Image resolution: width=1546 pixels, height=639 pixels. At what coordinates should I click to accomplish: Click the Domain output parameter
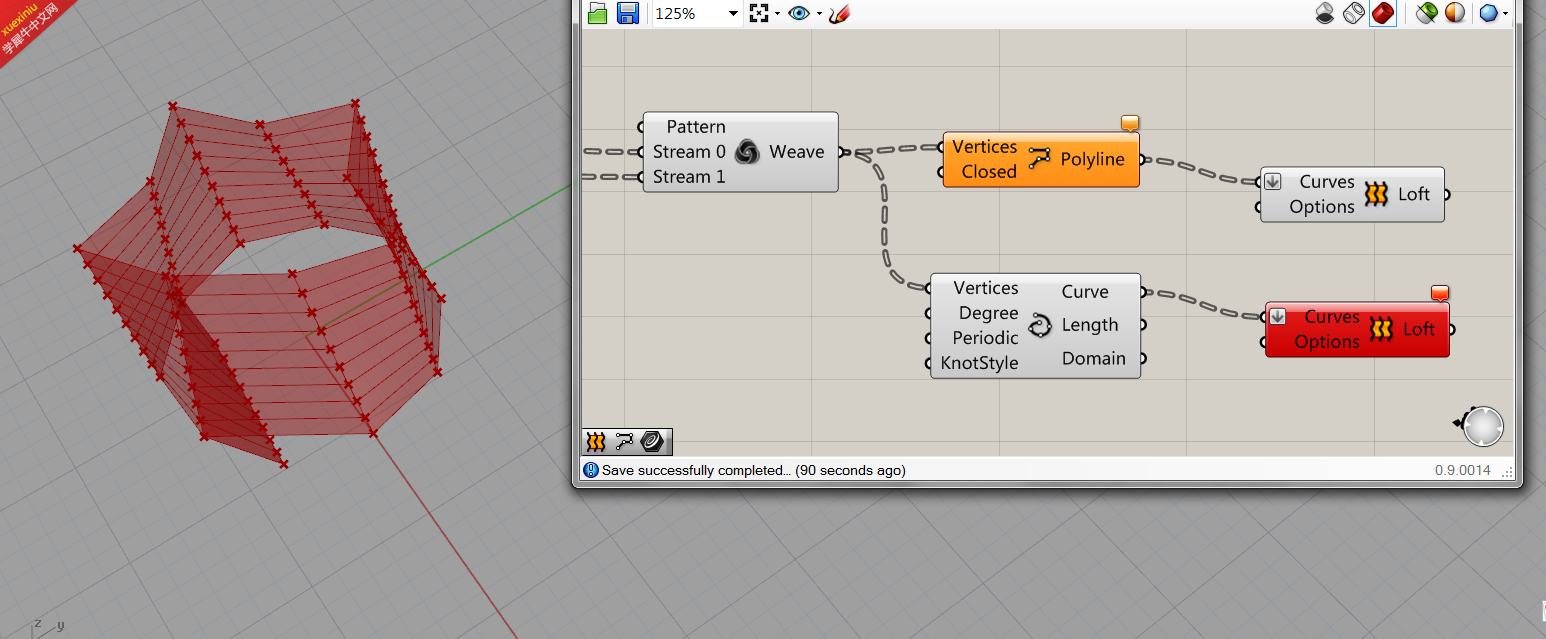pyautogui.click(x=1094, y=358)
